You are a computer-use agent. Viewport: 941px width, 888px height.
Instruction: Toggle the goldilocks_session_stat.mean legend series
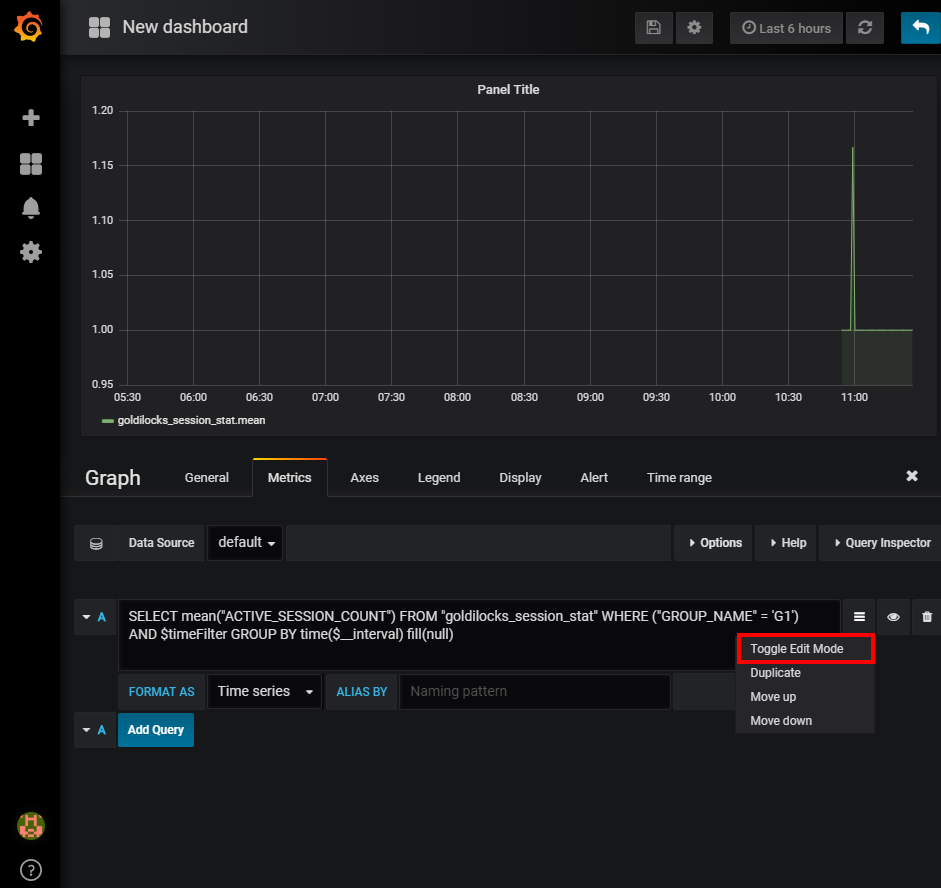[189, 420]
